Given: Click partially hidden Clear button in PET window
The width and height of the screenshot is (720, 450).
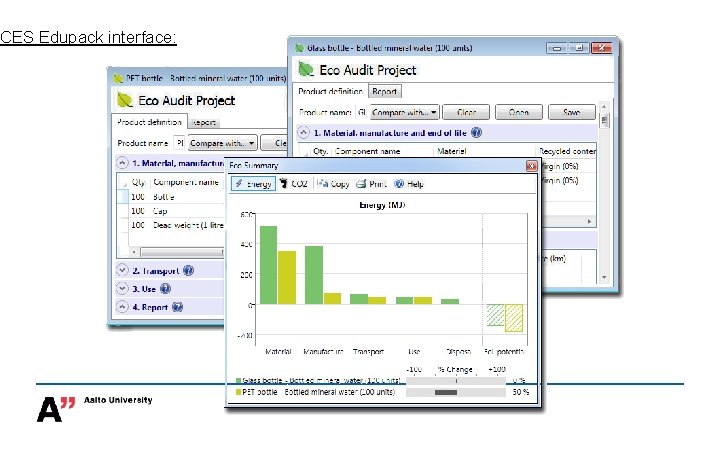Looking at the screenshot, I should pos(274,143).
